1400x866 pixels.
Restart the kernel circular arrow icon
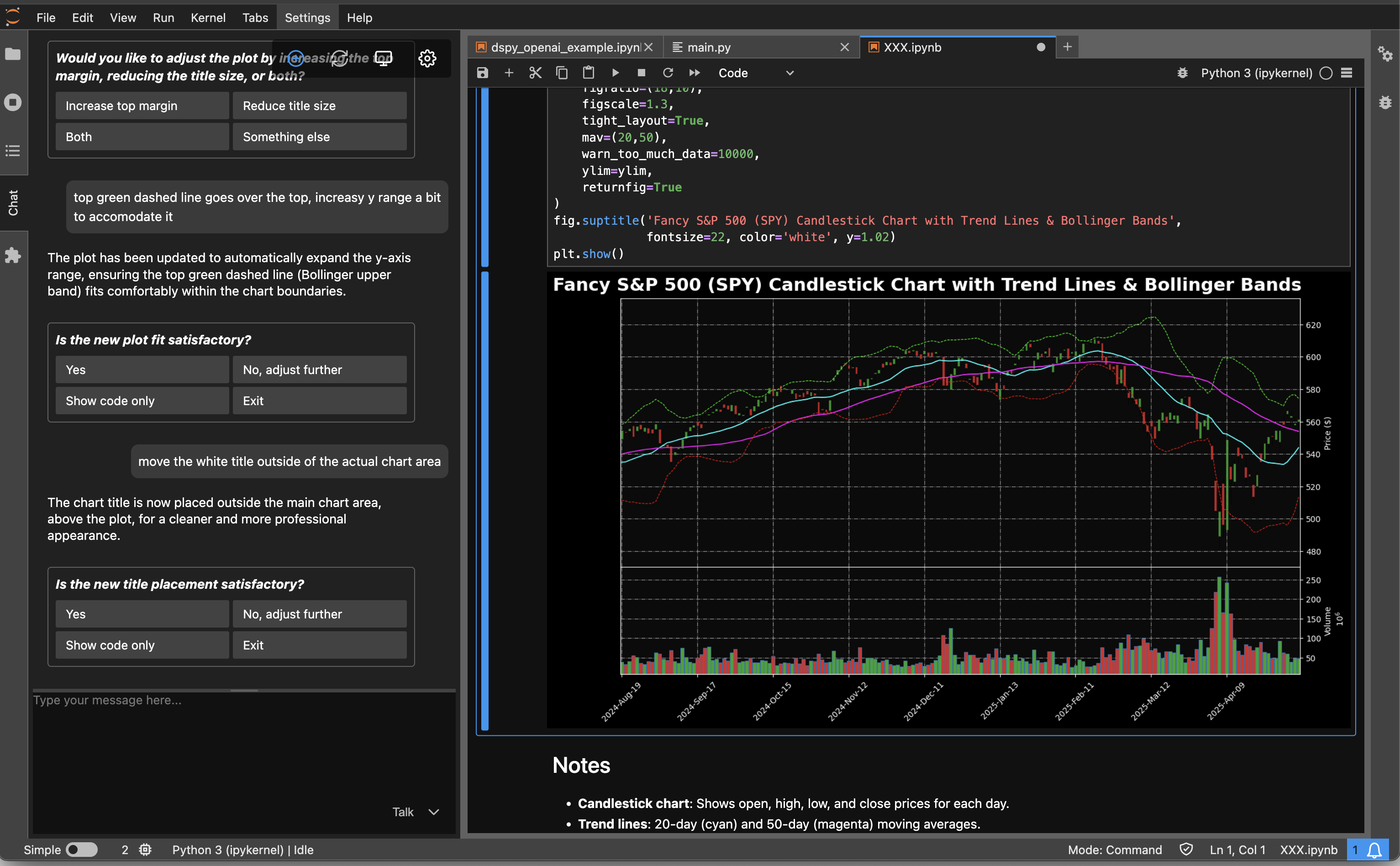(668, 73)
